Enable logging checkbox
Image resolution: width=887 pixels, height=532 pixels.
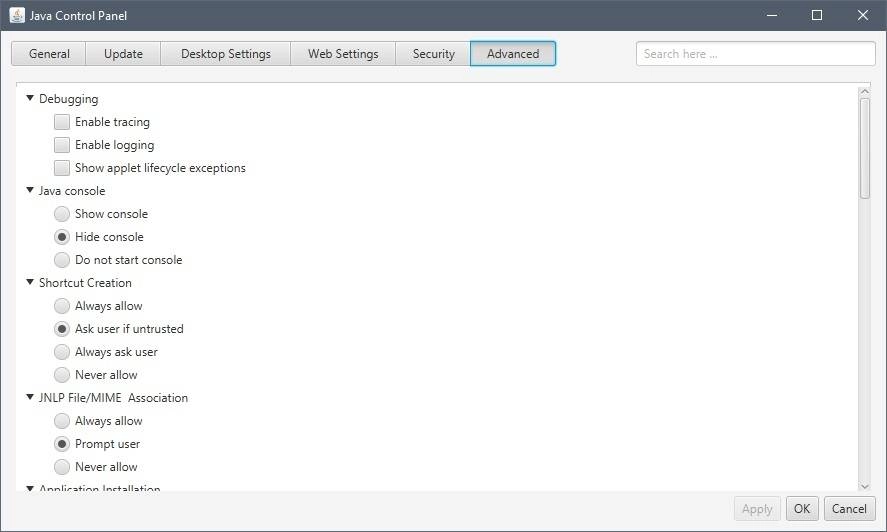pos(62,145)
